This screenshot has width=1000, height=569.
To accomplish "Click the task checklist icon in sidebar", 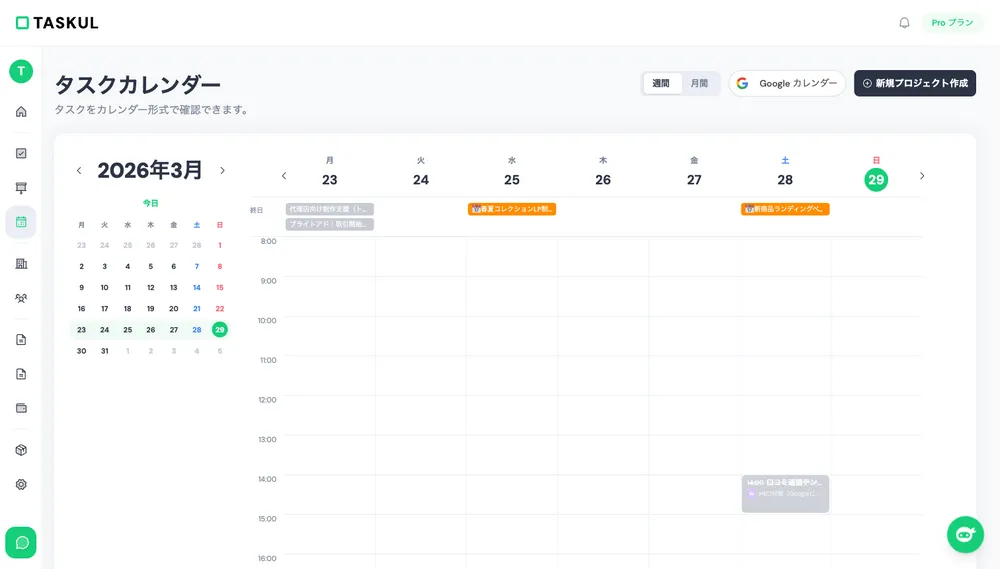I will pos(21,153).
